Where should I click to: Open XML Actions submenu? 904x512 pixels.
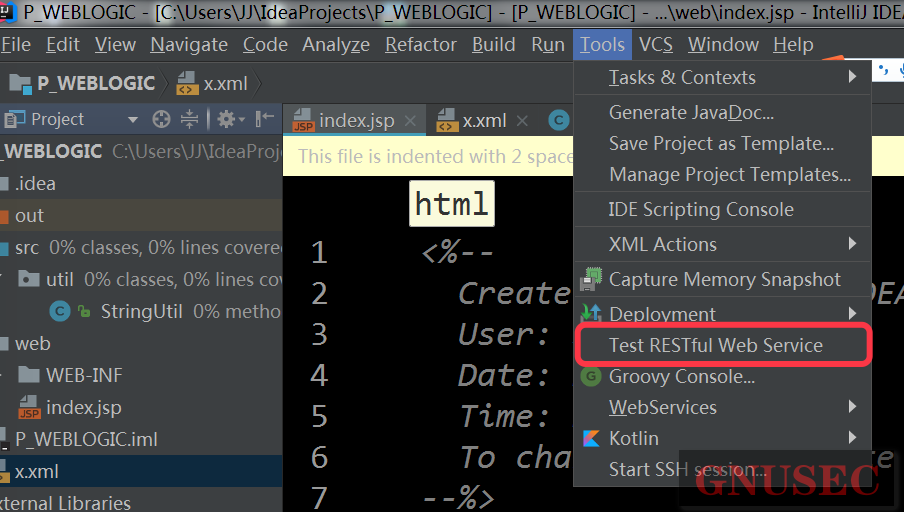tap(722, 244)
